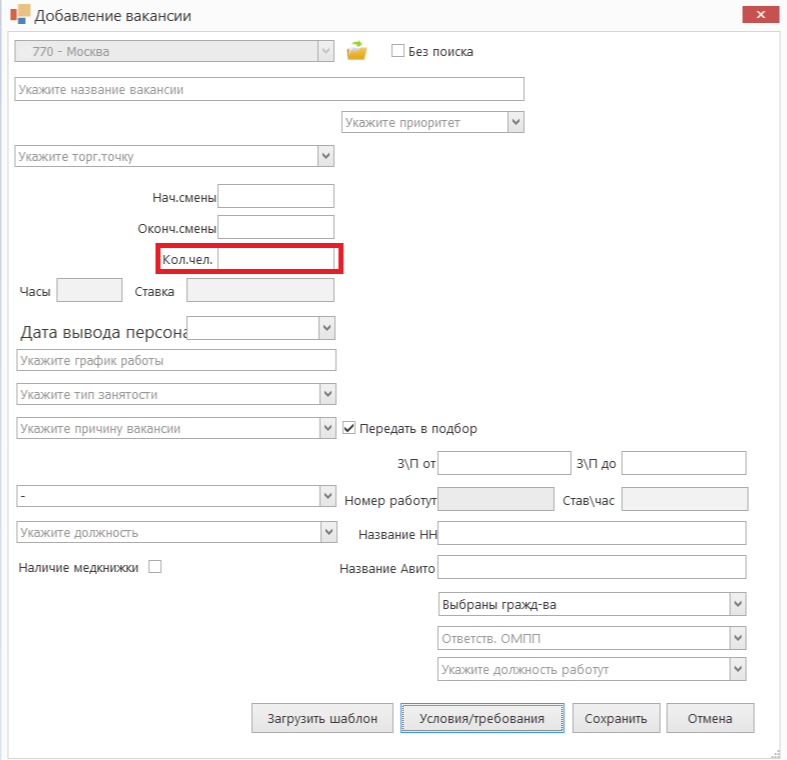The image size is (787, 760).
Task: Enable the 'Без поиска' checkbox
Action: [398, 51]
